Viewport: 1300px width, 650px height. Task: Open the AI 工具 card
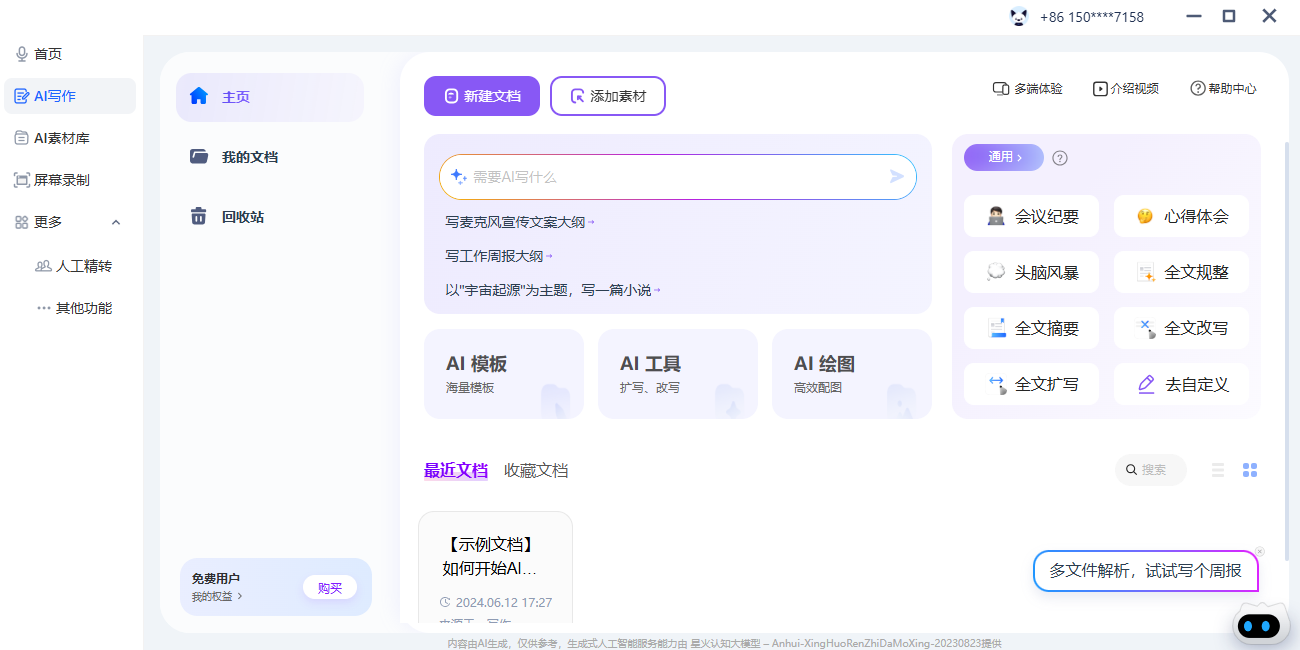coord(678,374)
